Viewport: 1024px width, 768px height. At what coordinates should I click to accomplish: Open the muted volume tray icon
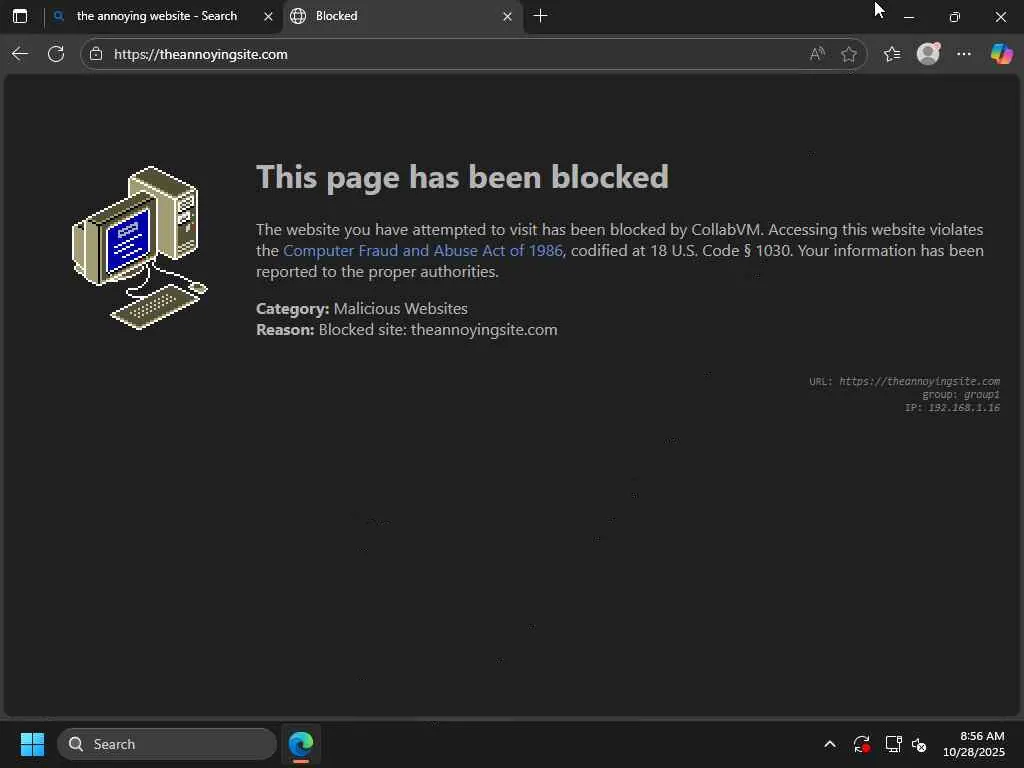pyautogui.click(x=920, y=744)
